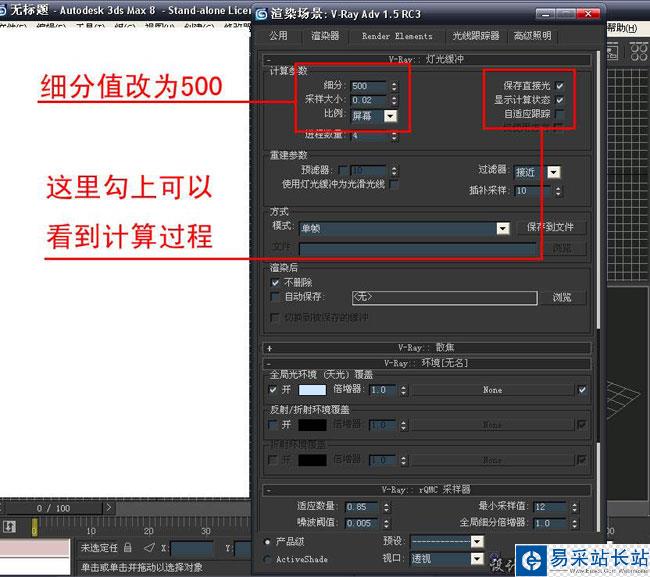Click the 适应数量 field showing 0.85
Screen dimensions: 650x577
(x=361, y=507)
